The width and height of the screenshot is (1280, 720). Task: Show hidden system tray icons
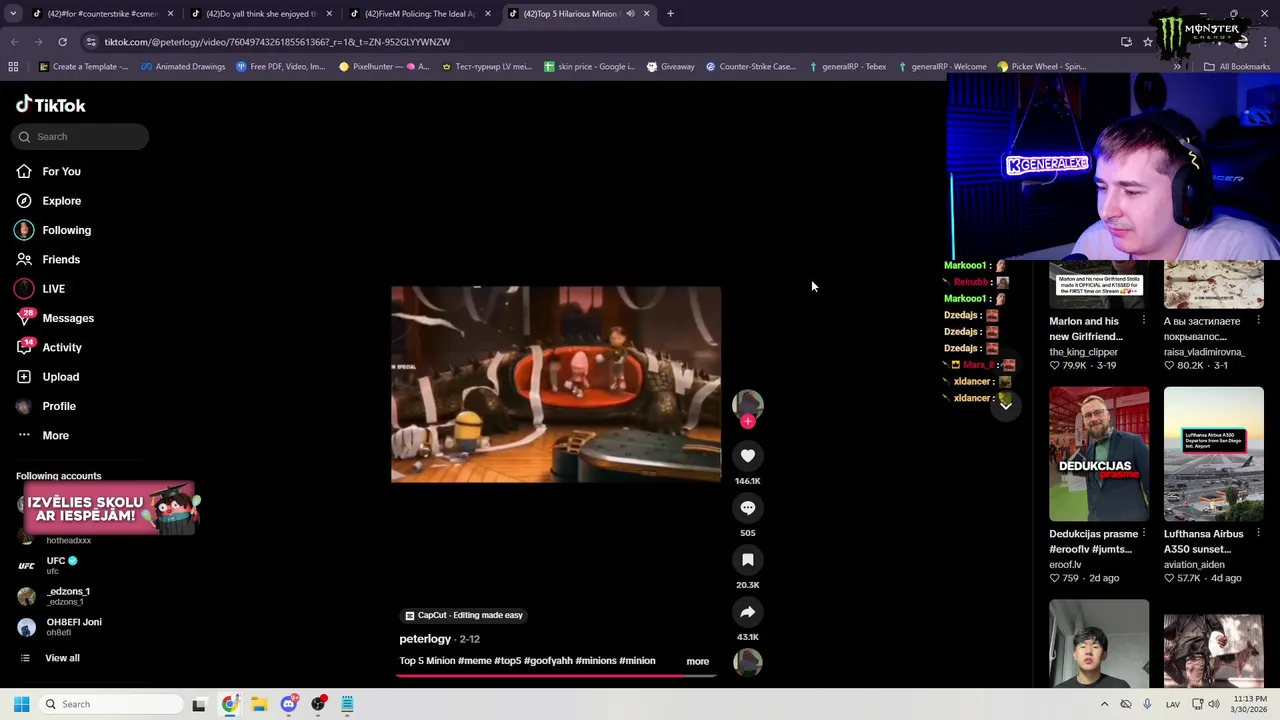pos(1104,704)
